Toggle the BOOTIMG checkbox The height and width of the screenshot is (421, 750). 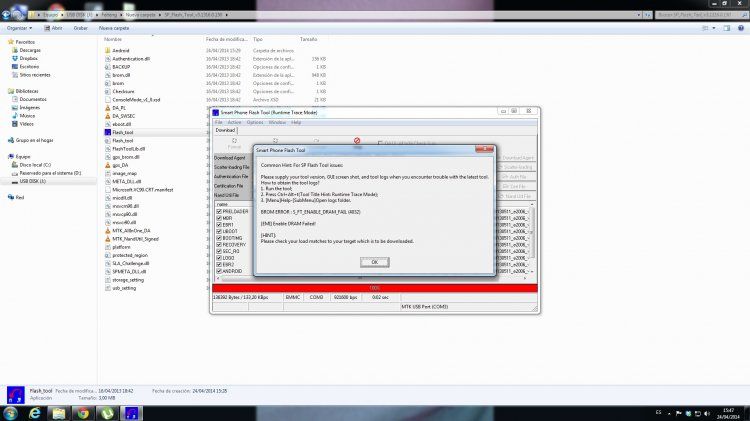click(x=219, y=238)
